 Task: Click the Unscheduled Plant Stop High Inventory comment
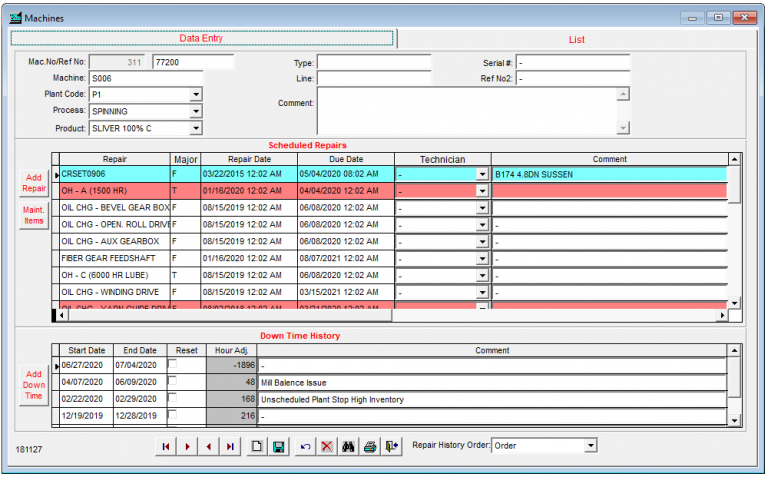(x=492, y=400)
